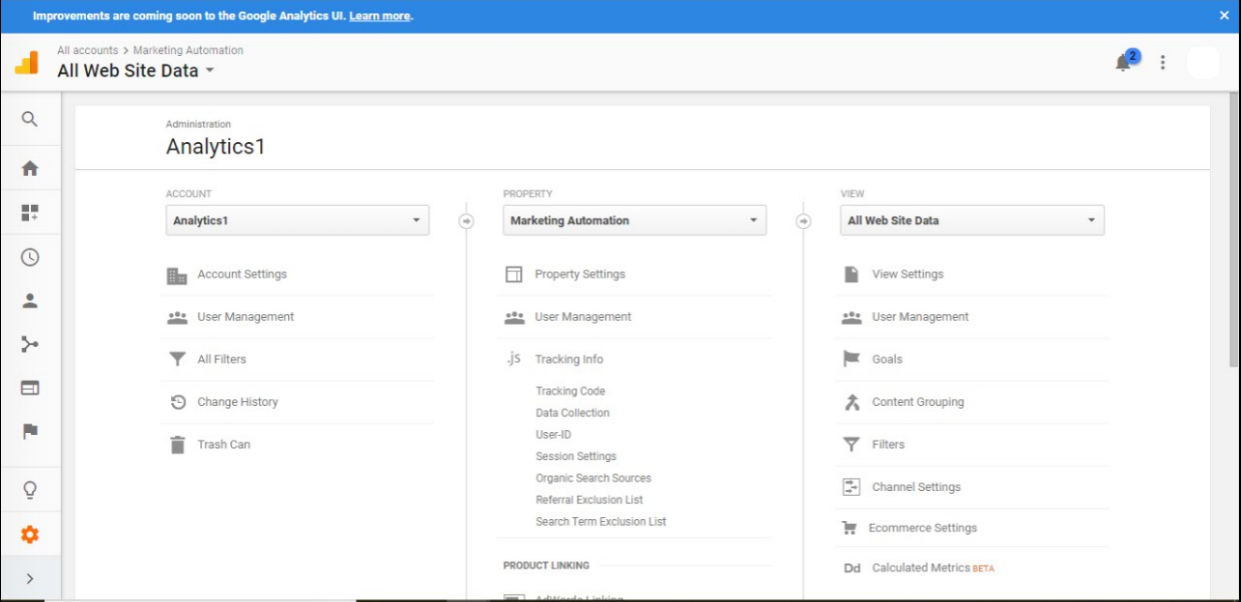Open view-level User Management
Viewport: 1241px width, 602px height.
pos(920,317)
